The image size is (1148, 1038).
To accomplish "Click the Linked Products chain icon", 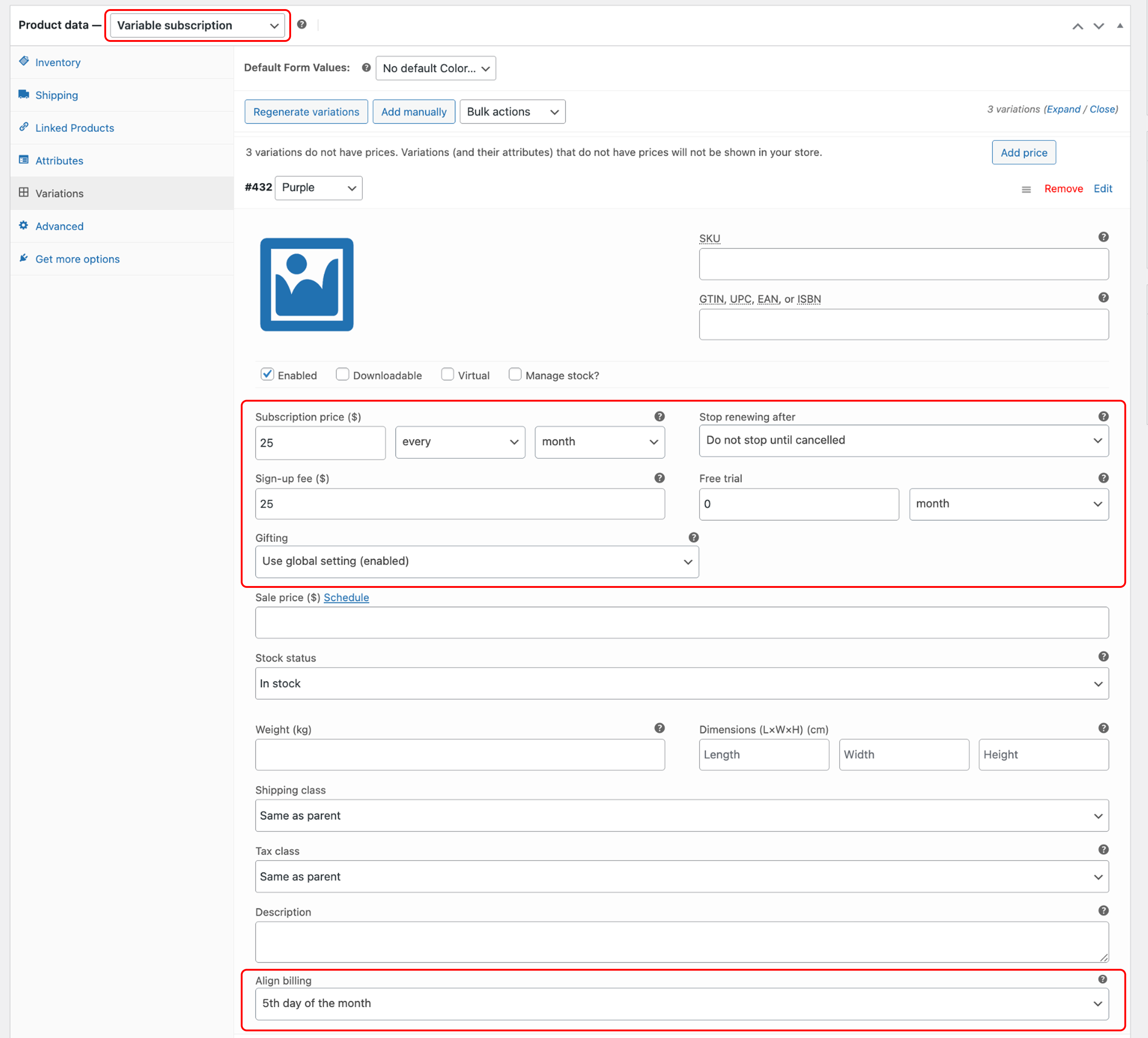I will click(x=24, y=126).
